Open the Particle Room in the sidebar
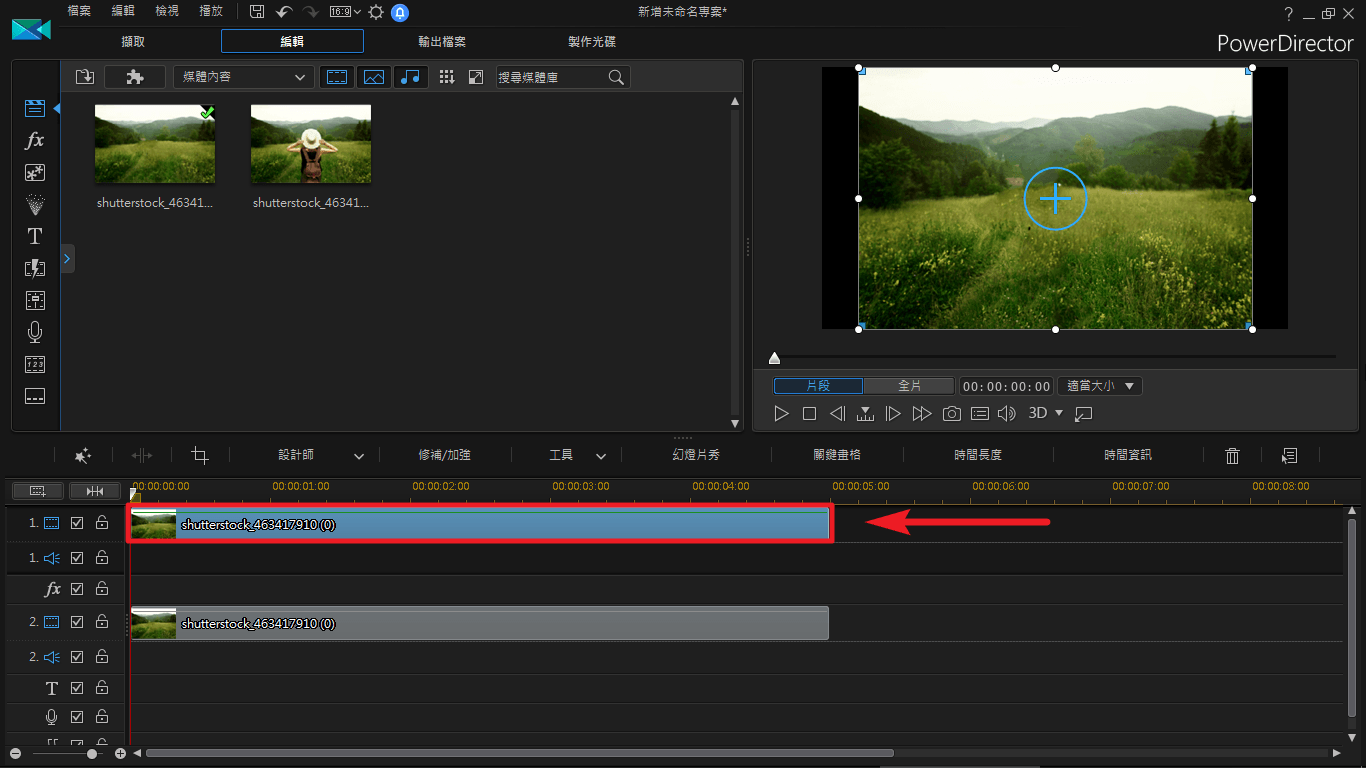1366x768 pixels. 35,204
